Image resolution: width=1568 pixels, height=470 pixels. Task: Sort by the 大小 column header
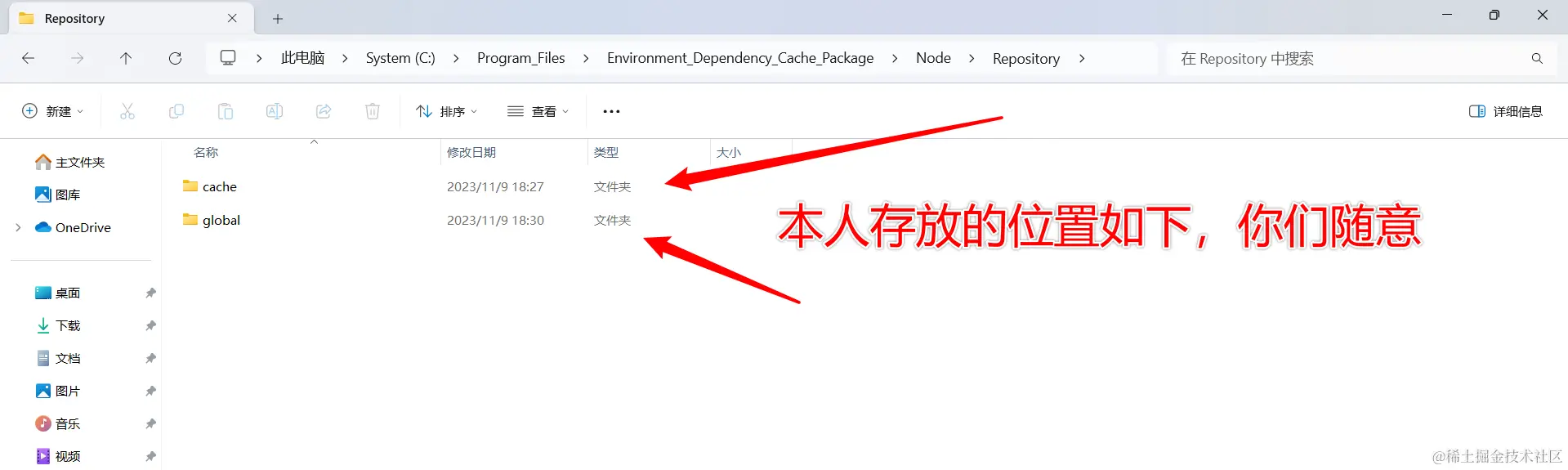point(729,152)
